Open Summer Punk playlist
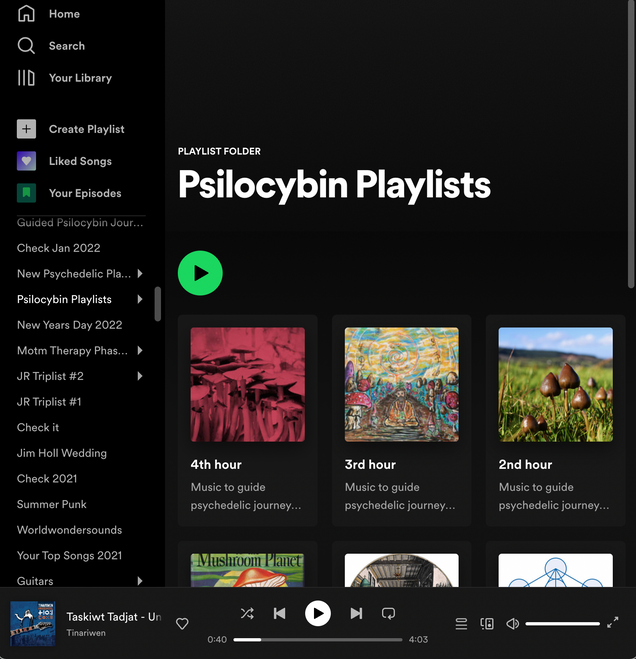Image resolution: width=636 pixels, height=659 pixels. pos(52,504)
